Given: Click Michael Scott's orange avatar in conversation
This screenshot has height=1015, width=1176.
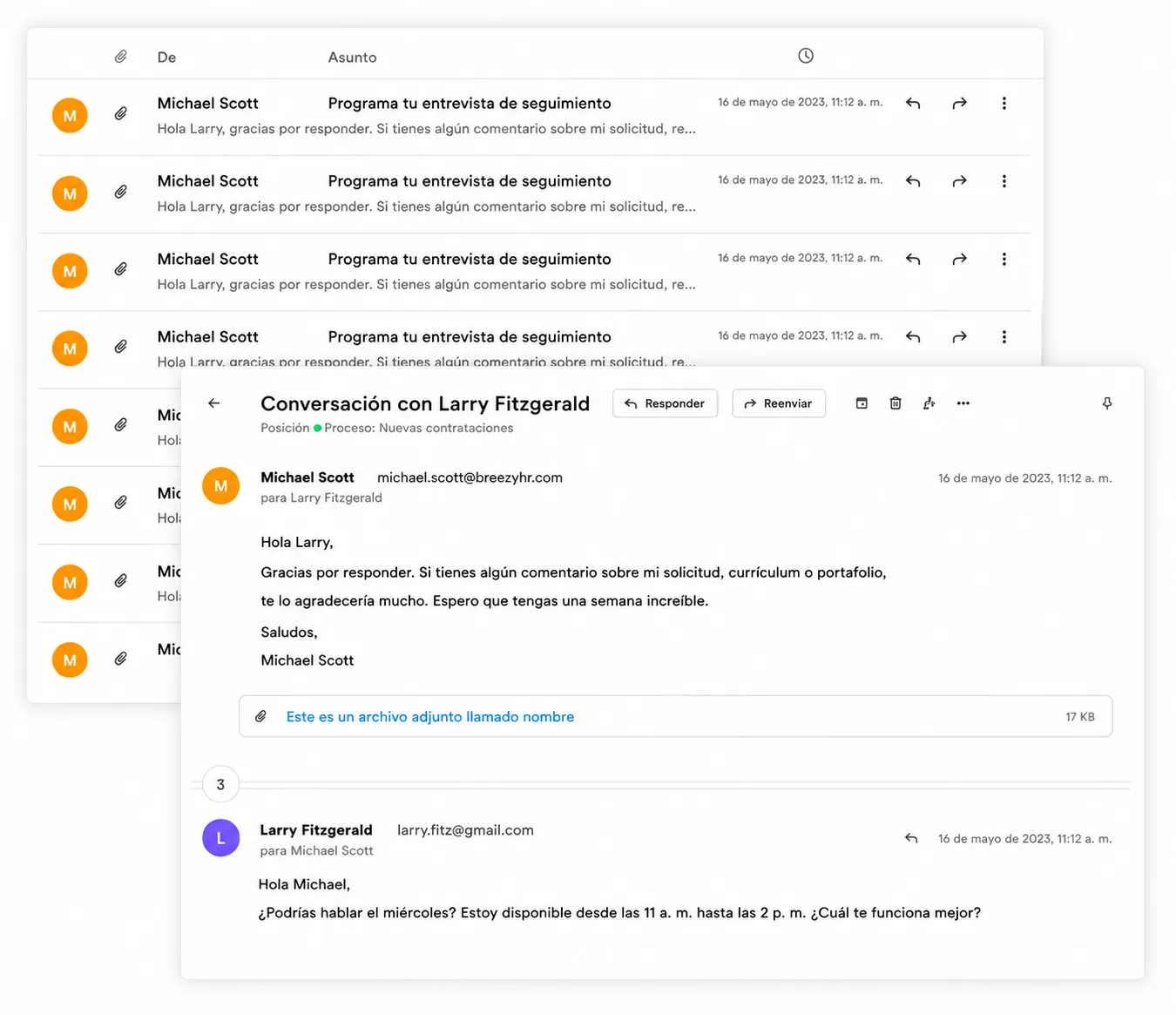Looking at the screenshot, I should coord(221,486).
